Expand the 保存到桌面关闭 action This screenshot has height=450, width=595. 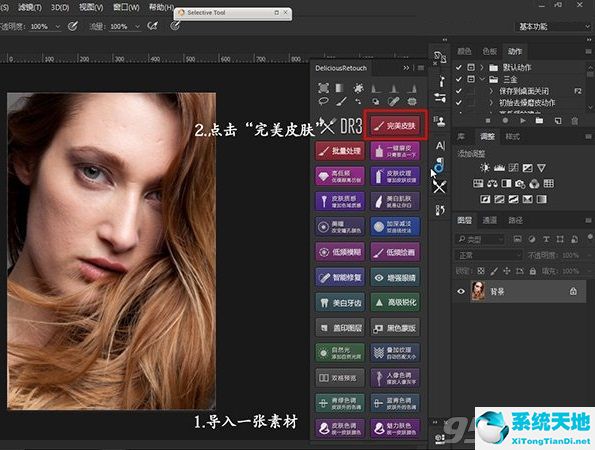(491, 91)
